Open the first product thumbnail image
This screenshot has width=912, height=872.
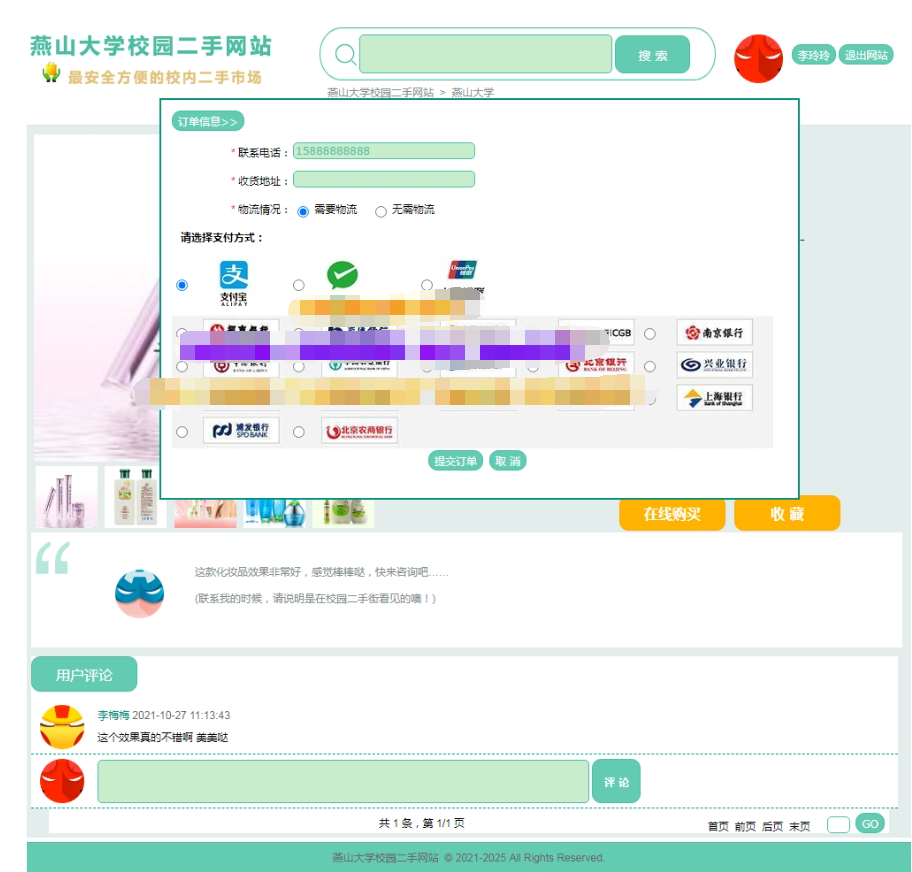[67, 497]
